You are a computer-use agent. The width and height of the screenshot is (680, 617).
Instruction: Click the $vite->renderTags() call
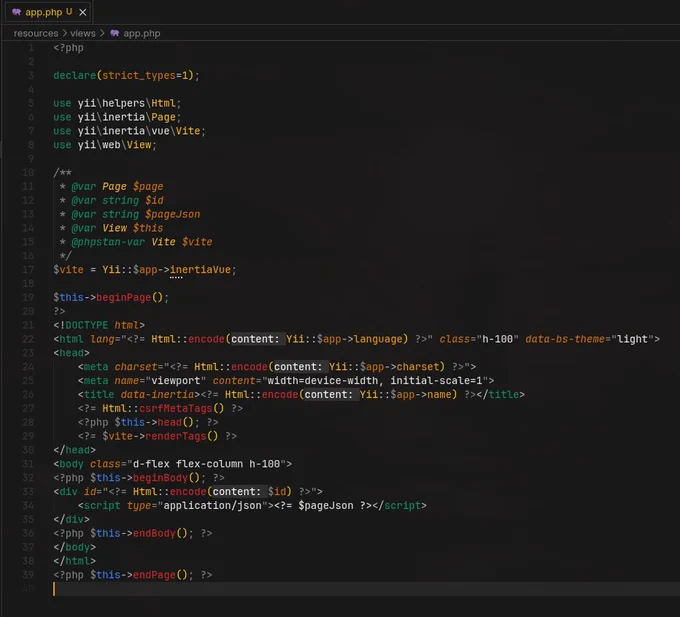click(160, 436)
